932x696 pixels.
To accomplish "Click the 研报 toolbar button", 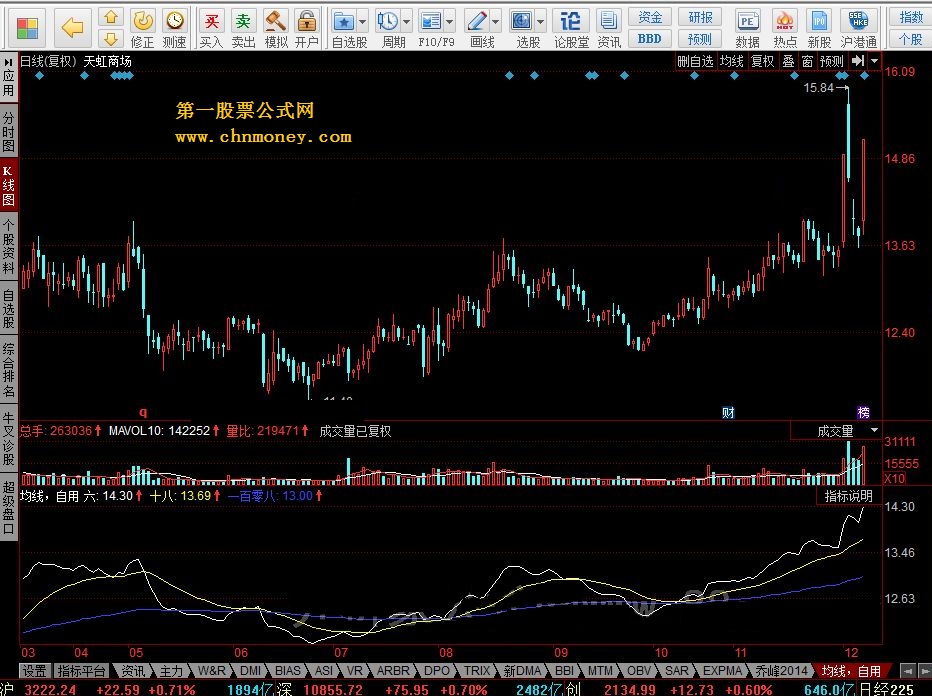I will click(700, 17).
